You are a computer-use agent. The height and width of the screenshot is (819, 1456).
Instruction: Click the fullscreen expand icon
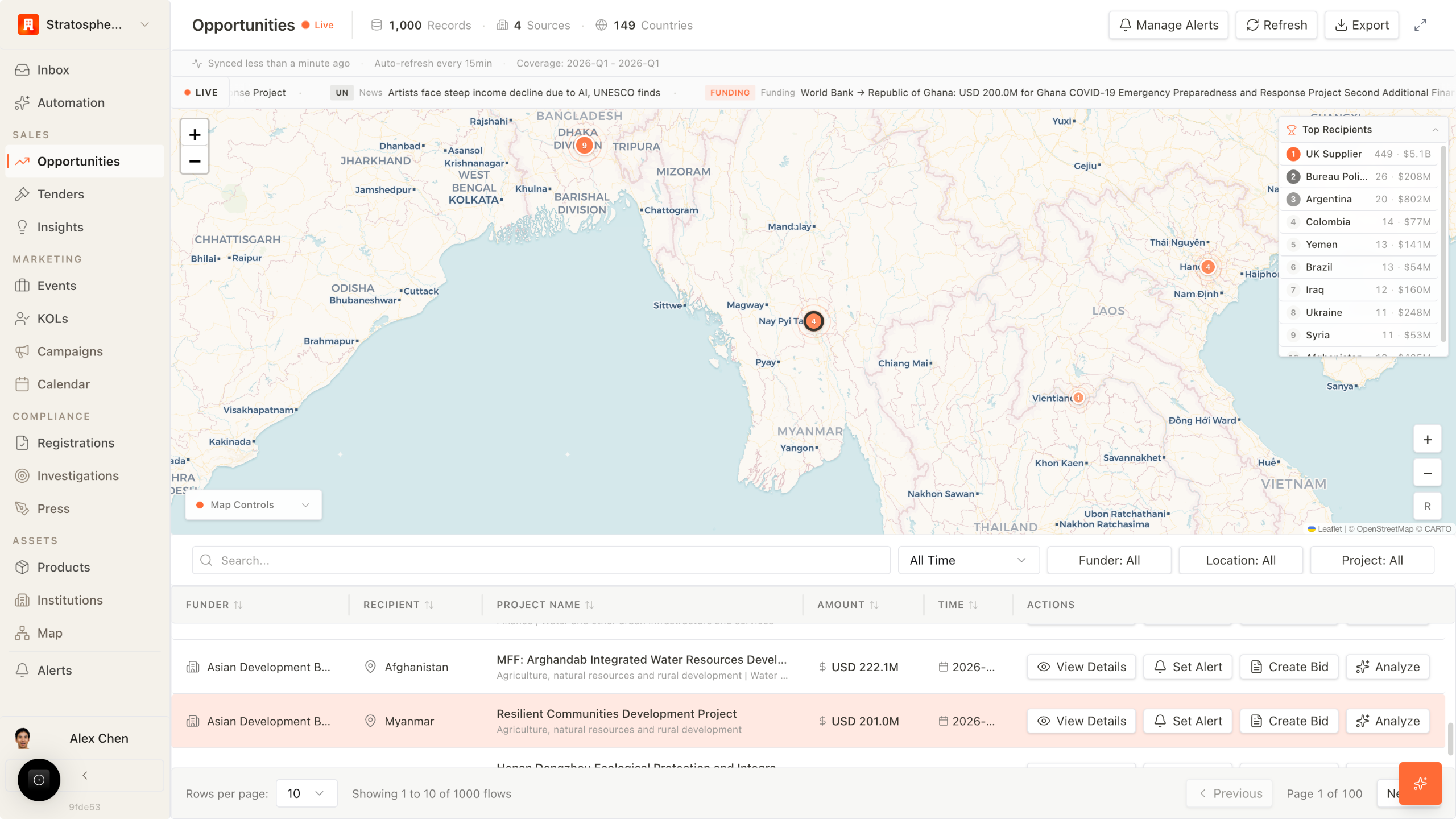tap(1420, 25)
